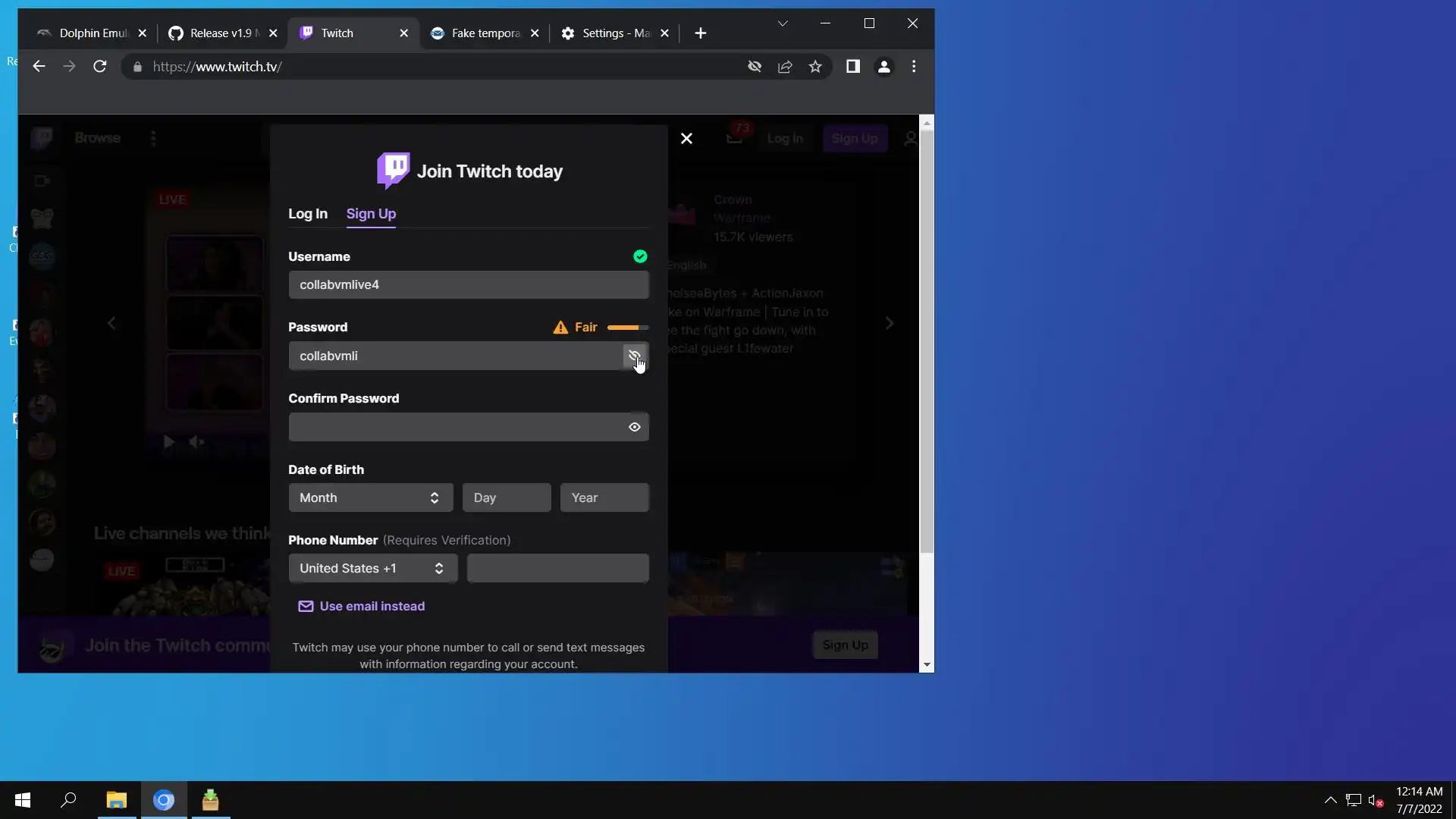The width and height of the screenshot is (1456, 819).
Task: Hide the password field text
Action: click(x=634, y=356)
